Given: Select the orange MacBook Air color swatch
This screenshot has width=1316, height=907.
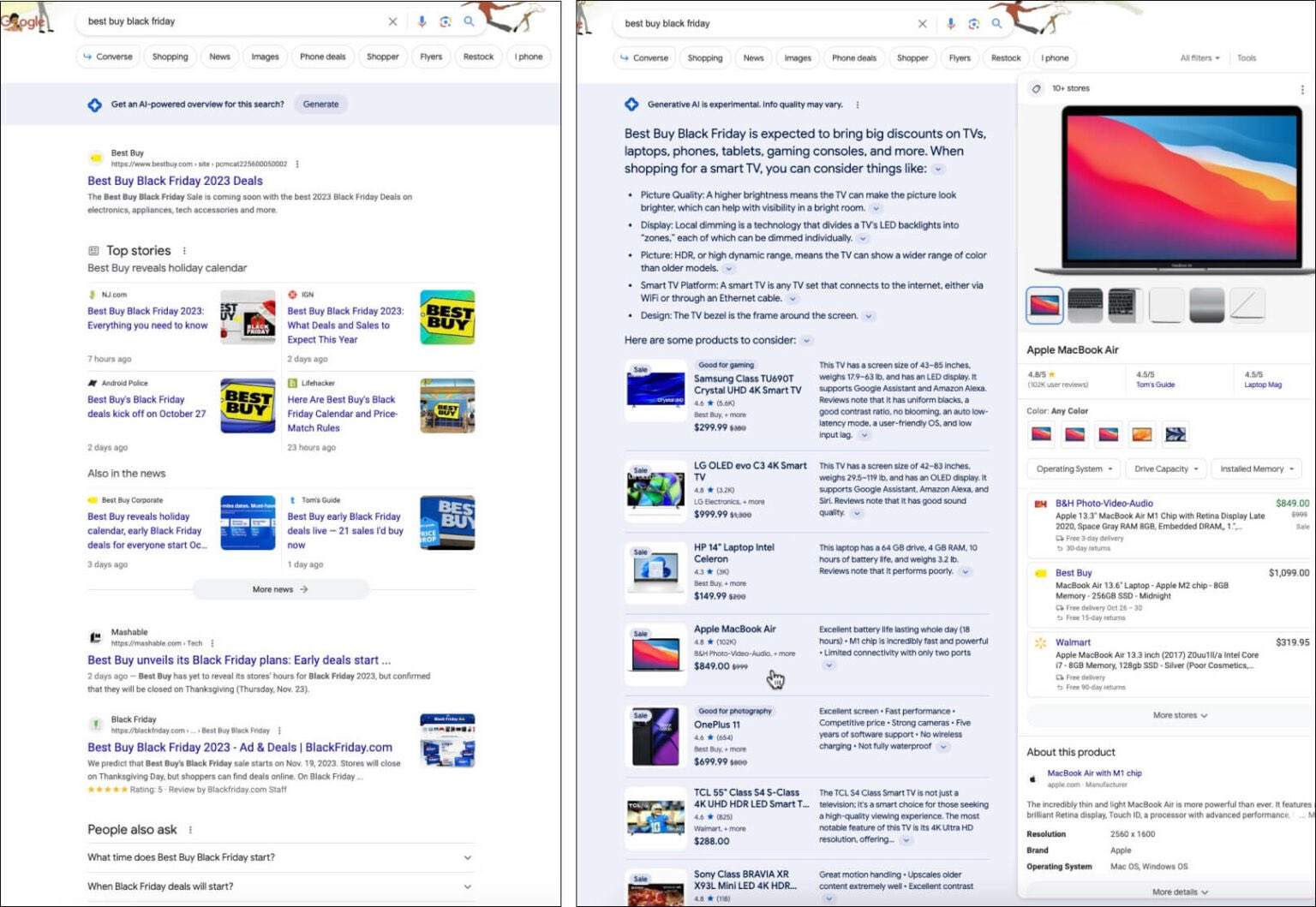Looking at the screenshot, I should point(1141,434).
